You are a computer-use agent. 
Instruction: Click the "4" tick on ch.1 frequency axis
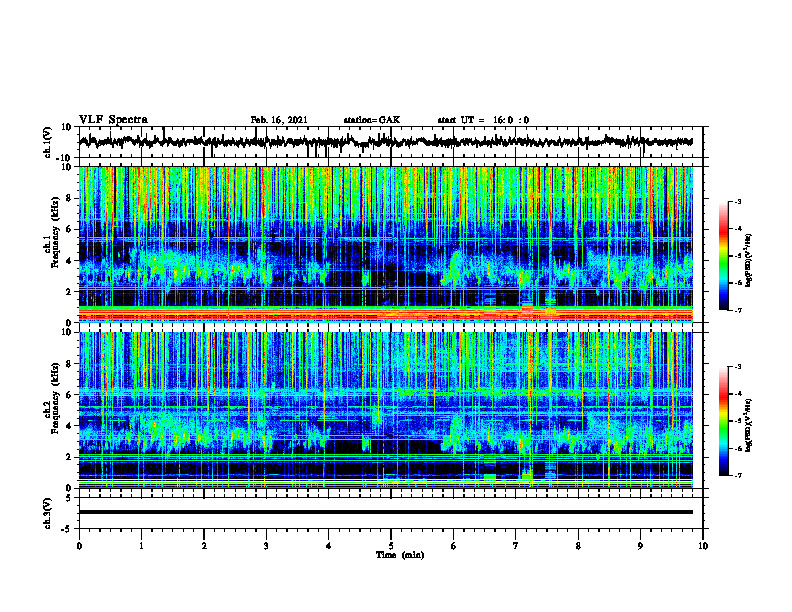(x=69, y=261)
